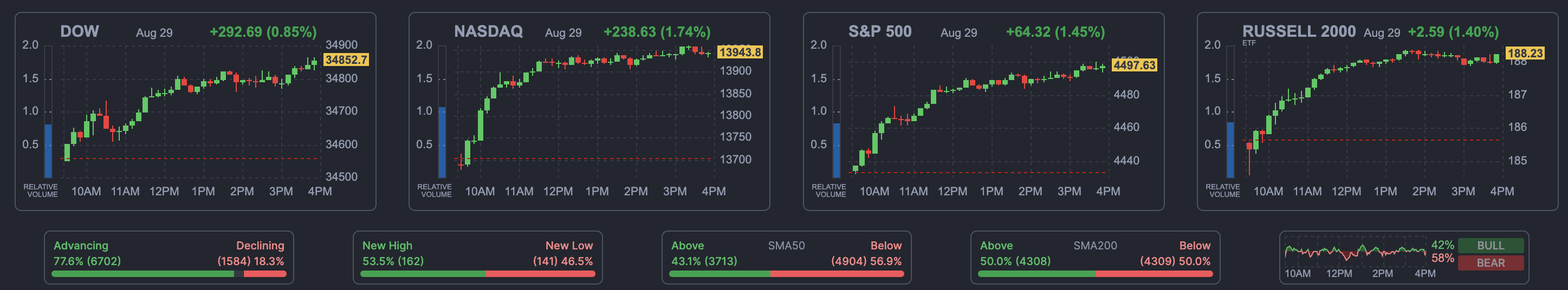Click the S&P 500 candlestick chart area
The height and width of the screenshot is (290, 1568).
point(979,111)
